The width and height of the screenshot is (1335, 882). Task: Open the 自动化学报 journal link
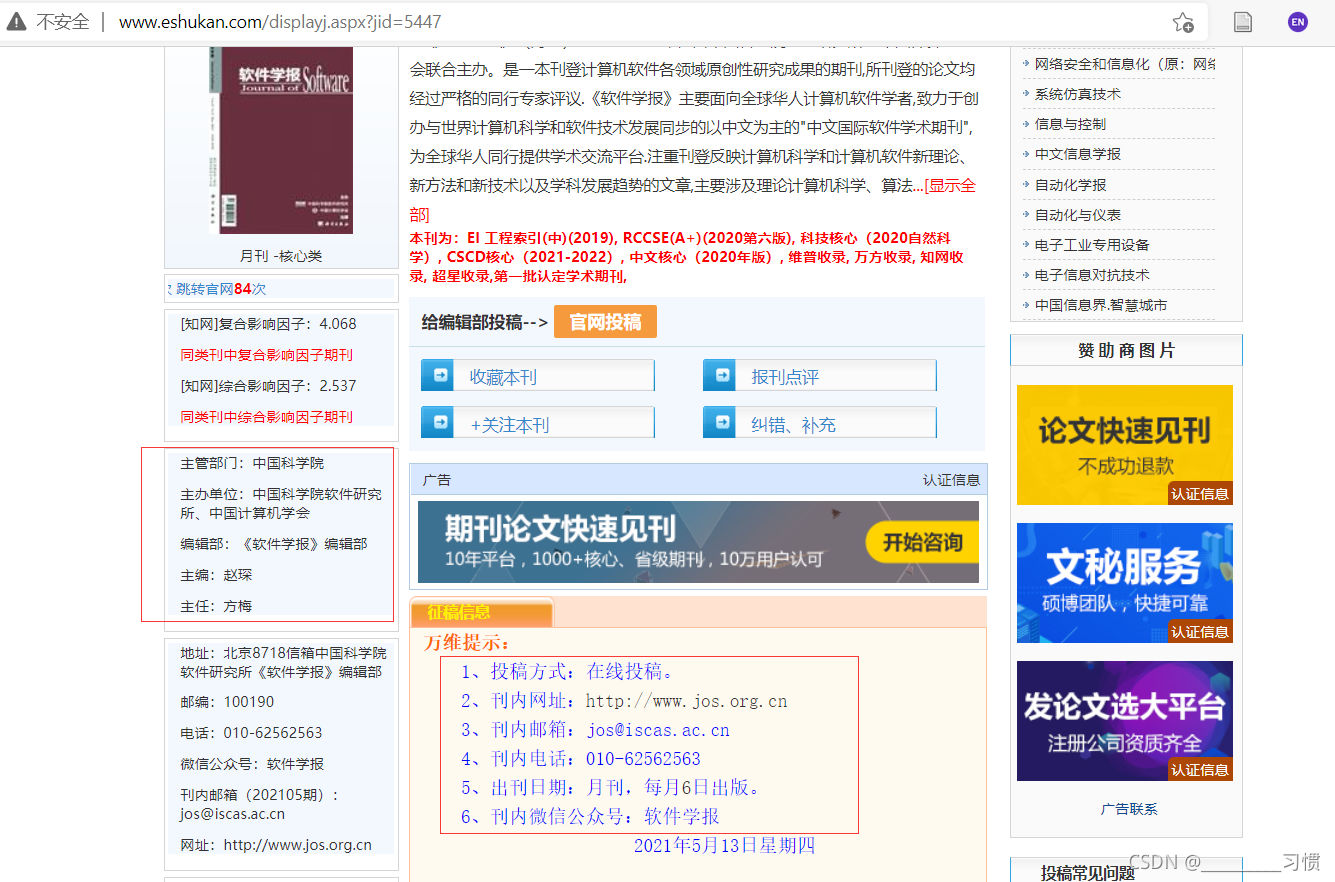point(1070,185)
